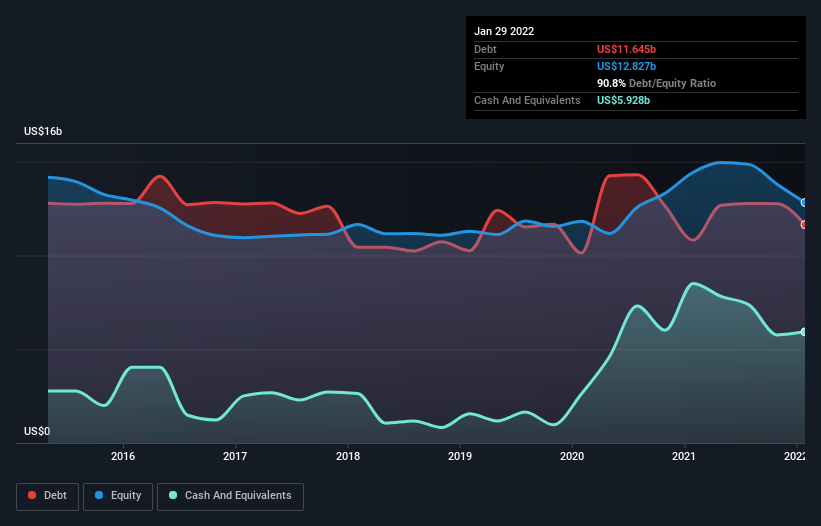Screen dimensions: 821x526
Task: Click Cash And Equivalents label in tooltip
Action: tap(527, 100)
